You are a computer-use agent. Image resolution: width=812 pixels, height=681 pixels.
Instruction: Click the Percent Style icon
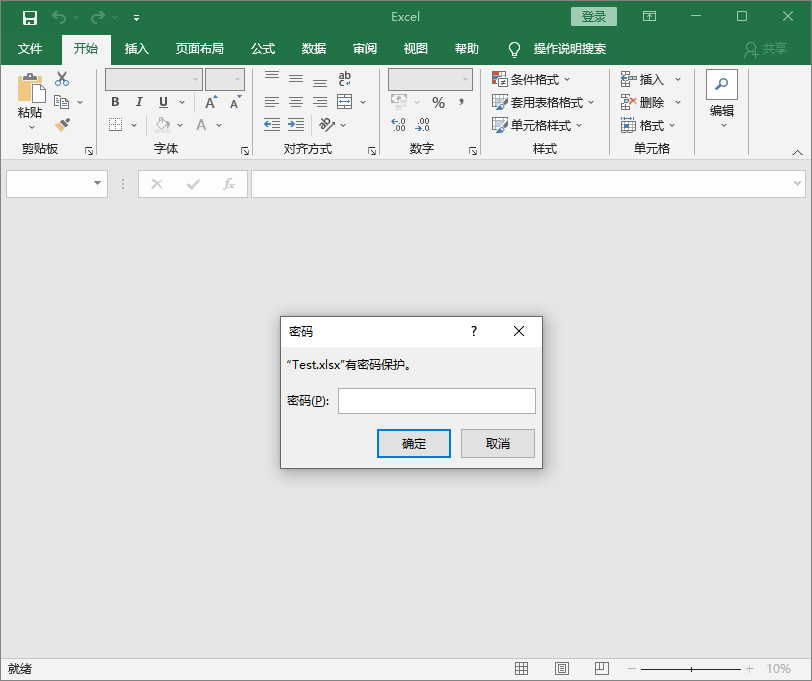[x=438, y=101]
